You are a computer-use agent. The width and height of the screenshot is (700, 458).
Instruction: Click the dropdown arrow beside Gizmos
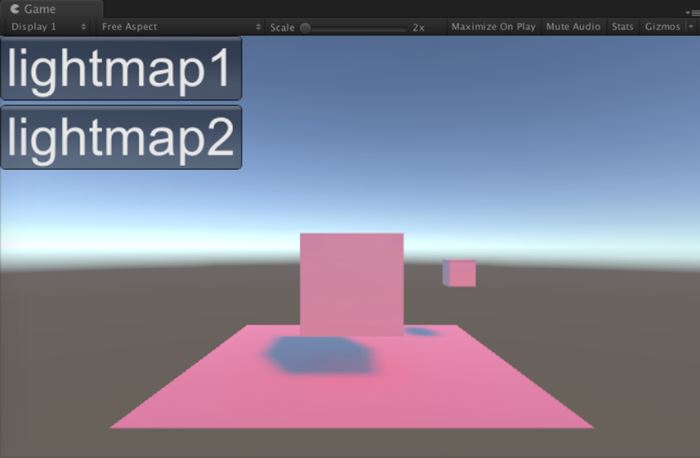(x=688, y=27)
